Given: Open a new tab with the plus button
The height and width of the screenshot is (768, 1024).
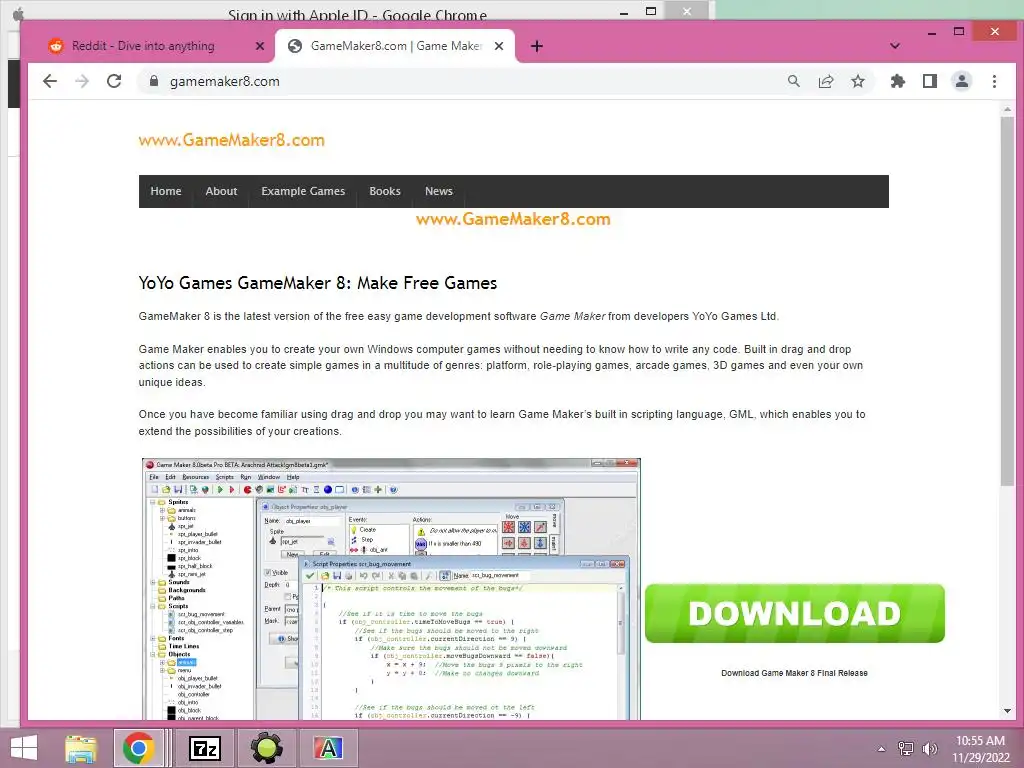Looking at the screenshot, I should coord(537,46).
